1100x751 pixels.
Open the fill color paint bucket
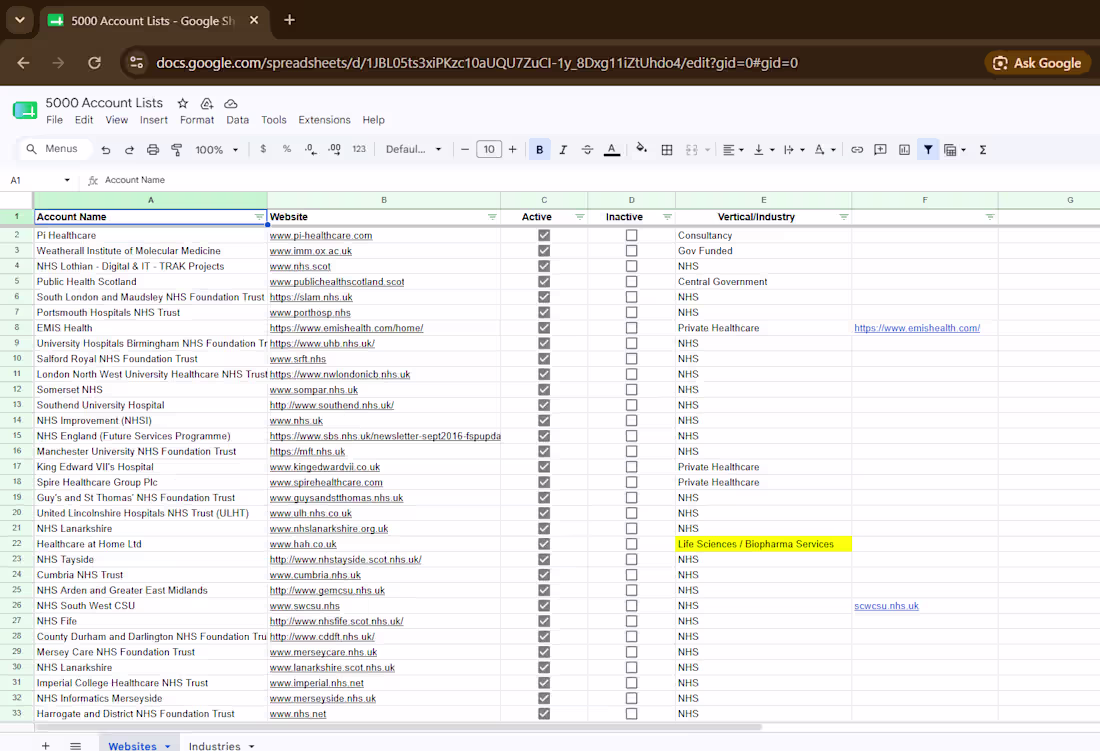pos(641,149)
